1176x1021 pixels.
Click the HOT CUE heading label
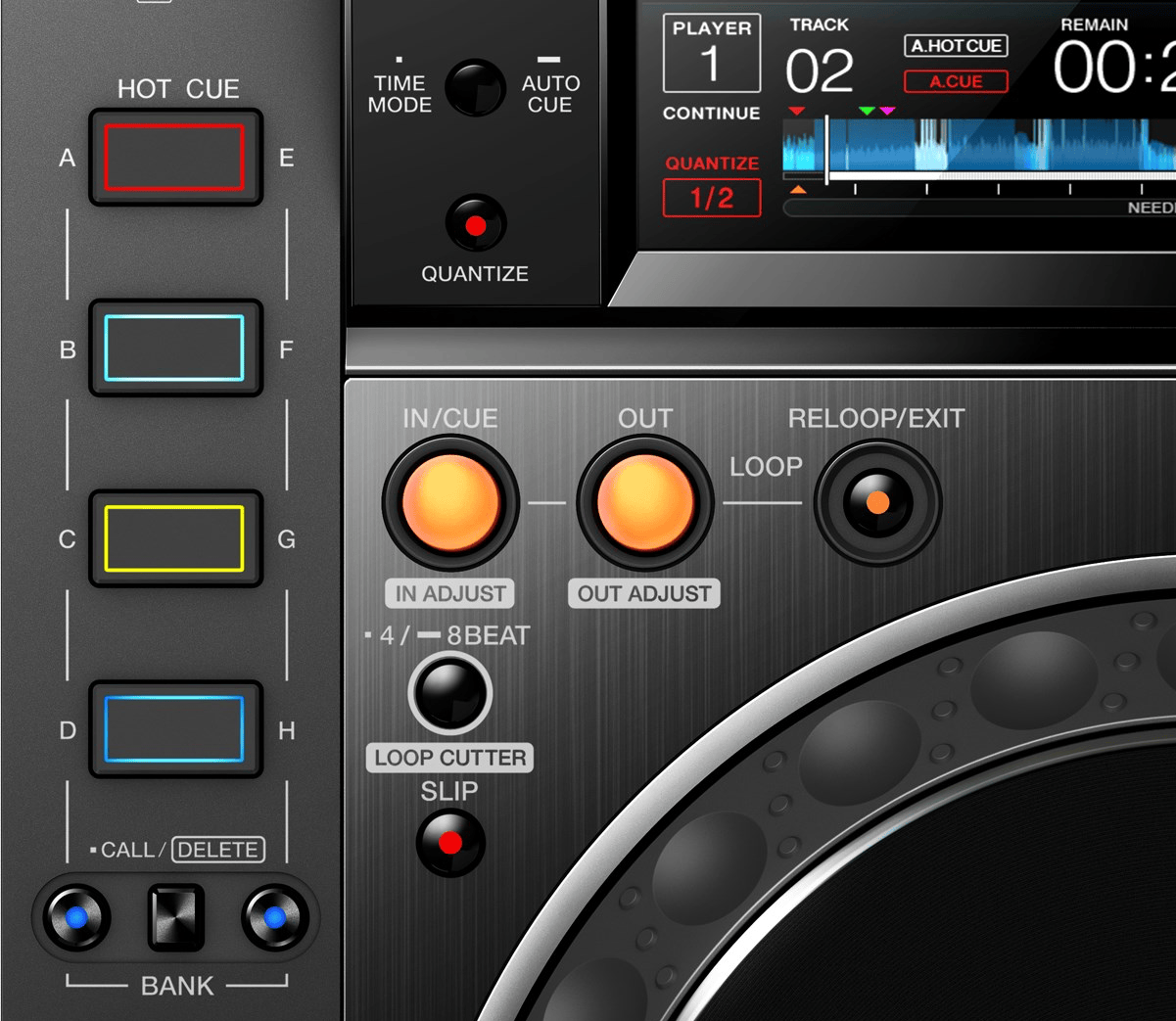178,89
